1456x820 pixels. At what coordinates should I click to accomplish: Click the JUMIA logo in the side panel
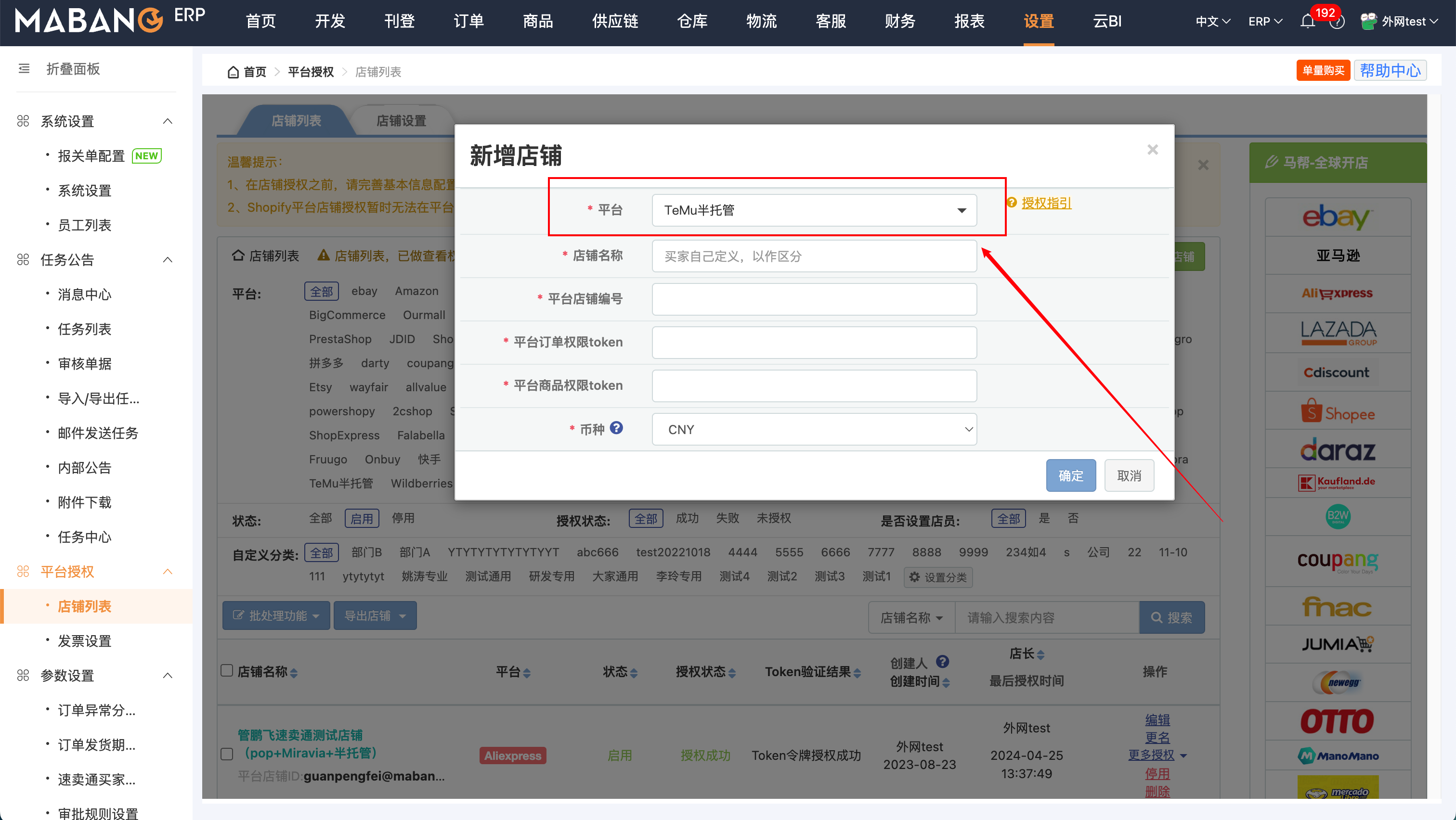pyautogui.click(x=1337, y=644)
